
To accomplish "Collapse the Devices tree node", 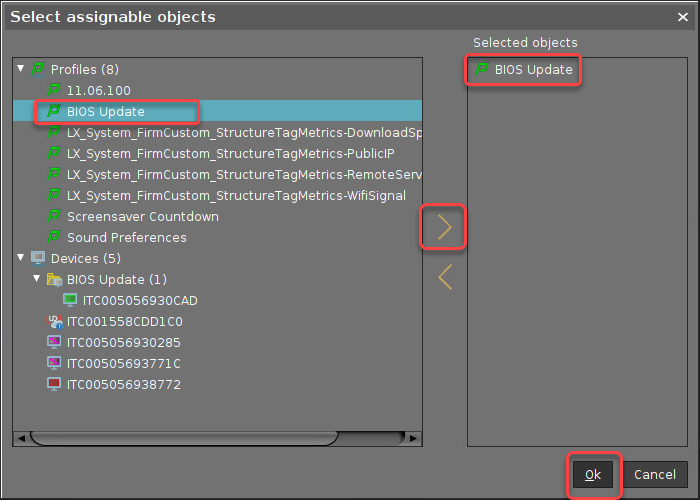I will (x=22, y=258).
